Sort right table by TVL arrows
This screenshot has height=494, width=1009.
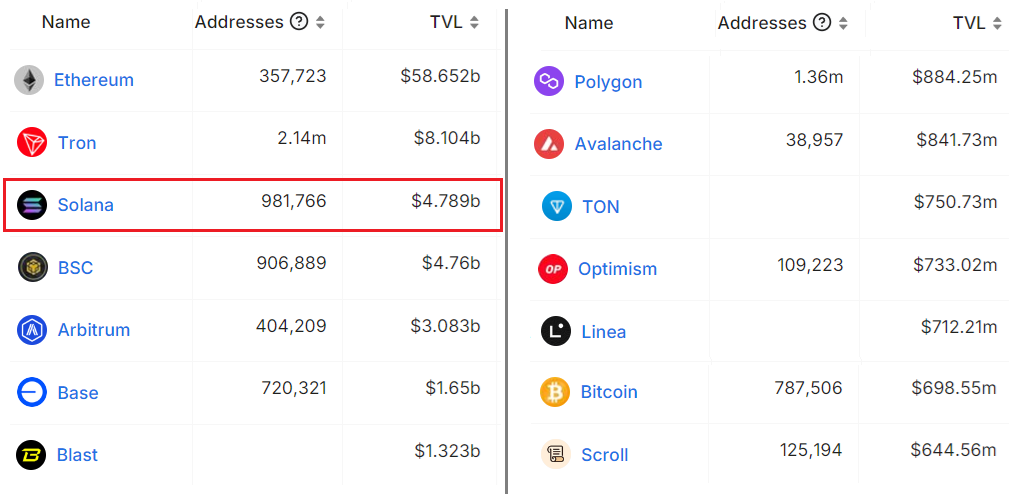(x=997, y=24)
